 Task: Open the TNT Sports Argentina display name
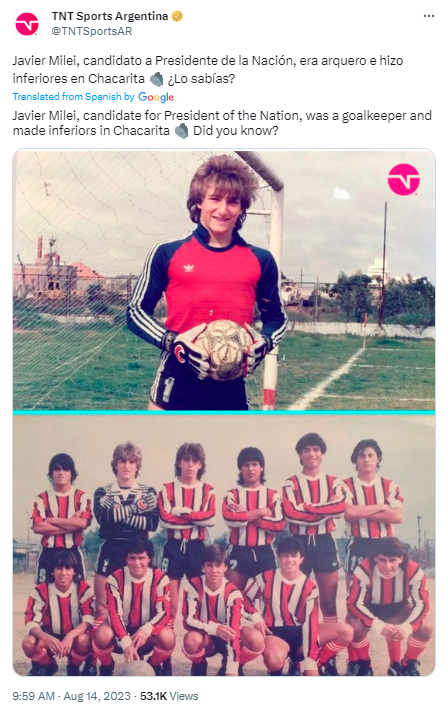[110, 16]
